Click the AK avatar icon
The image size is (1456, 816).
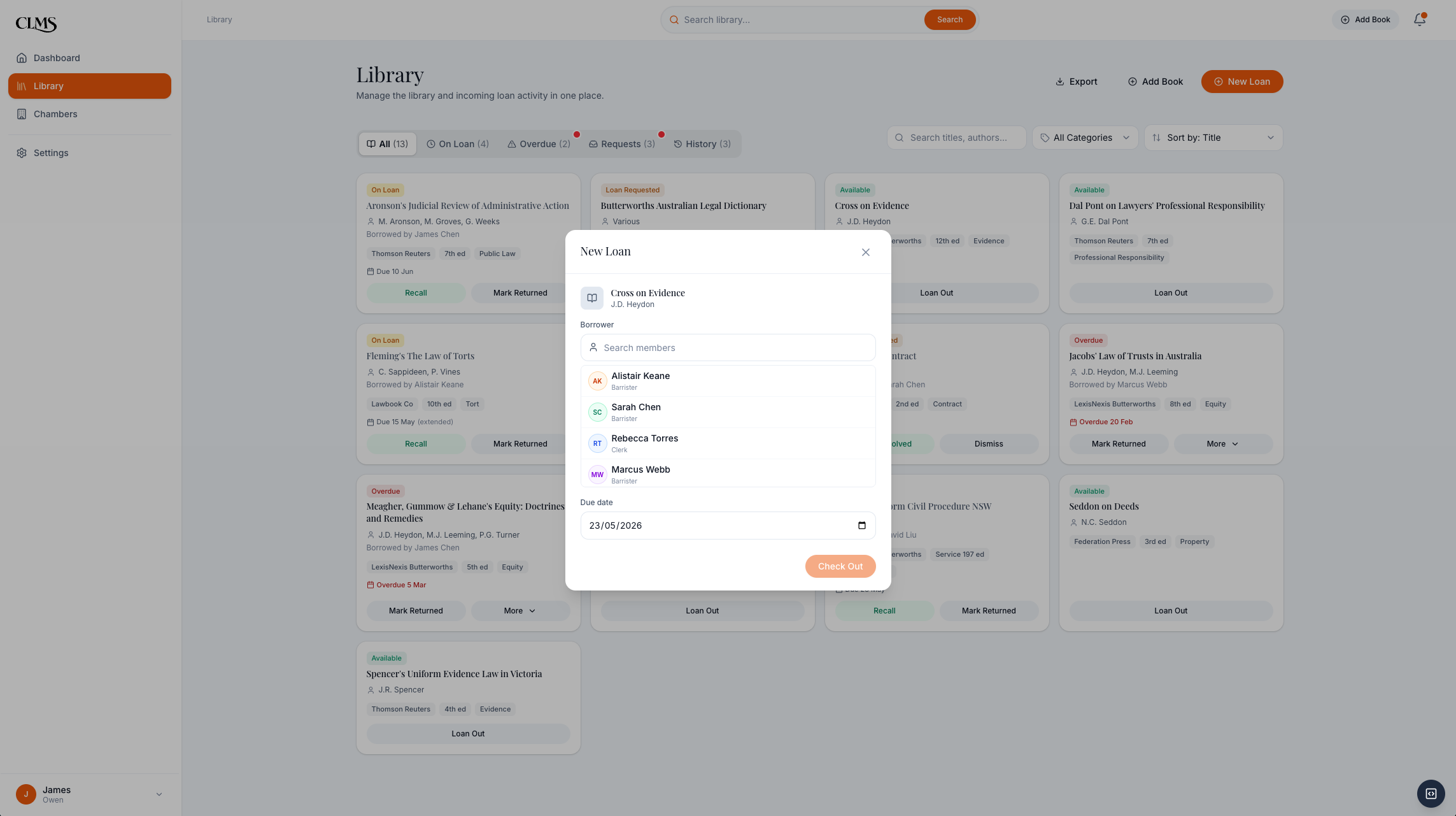pos(597,381)
